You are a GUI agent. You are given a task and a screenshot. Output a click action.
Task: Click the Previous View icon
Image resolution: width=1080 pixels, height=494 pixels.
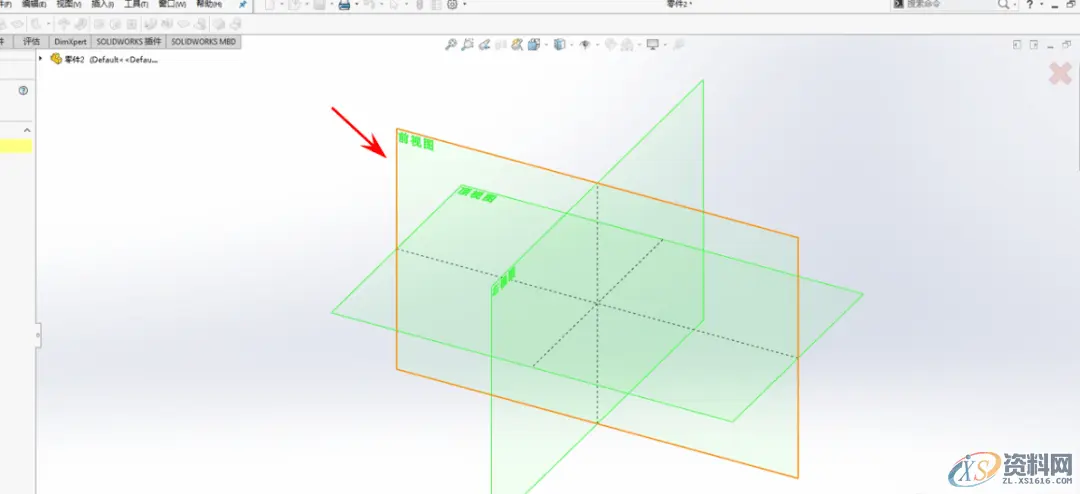(484, 45)
